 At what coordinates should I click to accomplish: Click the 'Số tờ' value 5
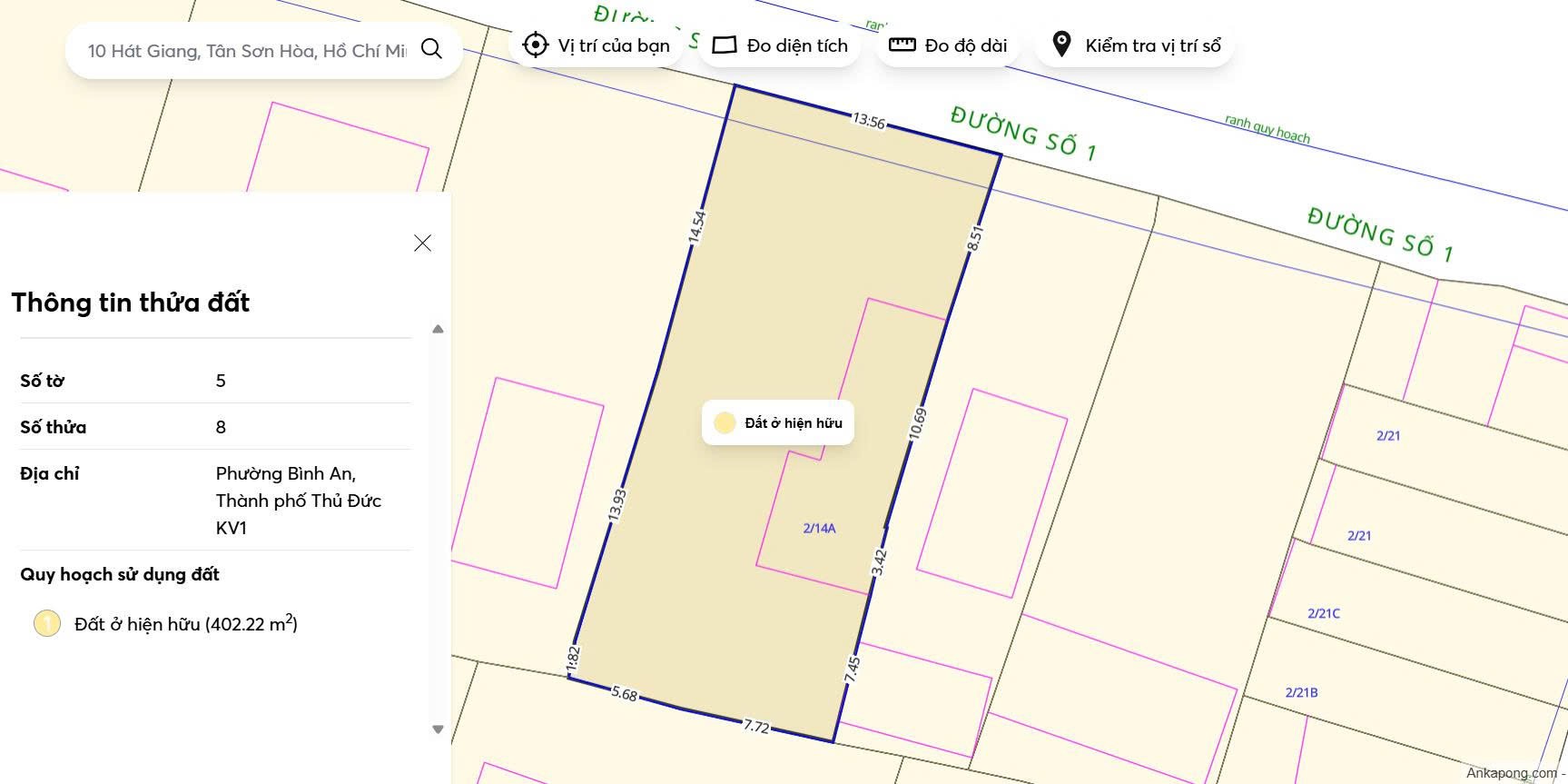click(221, 381)
